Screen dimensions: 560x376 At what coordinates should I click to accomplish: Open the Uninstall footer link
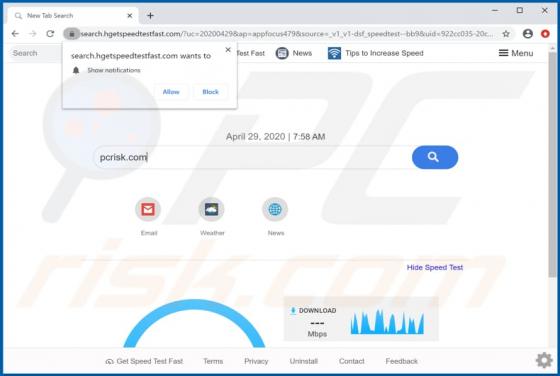click(304, 361)
